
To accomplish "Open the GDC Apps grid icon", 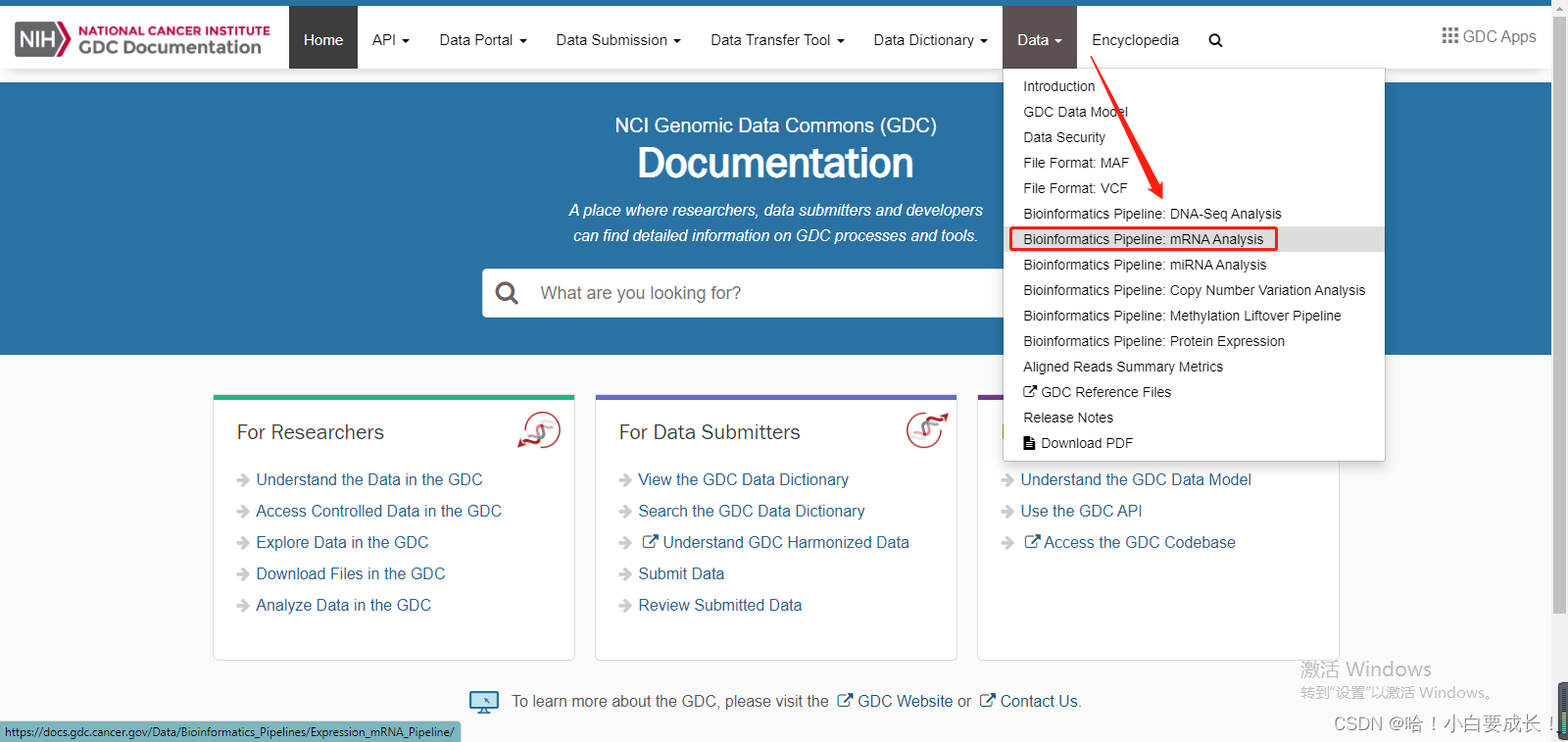I will (1450, 35).
